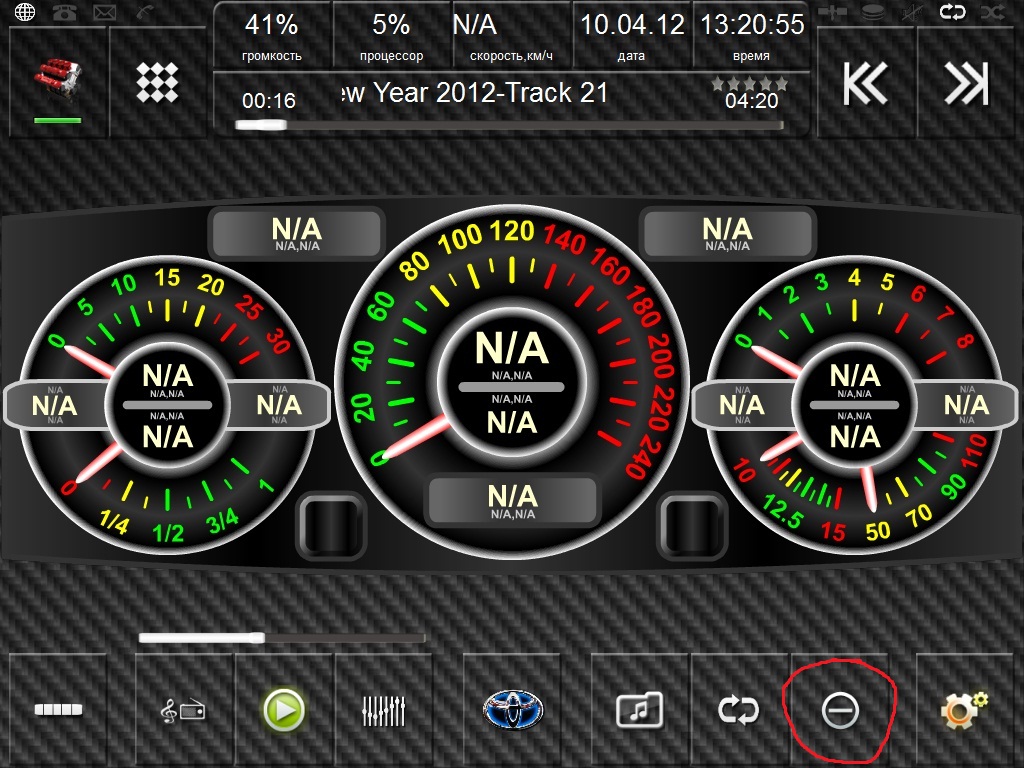
Task: Open the diamond grid main menu
Action: [157, 82]
